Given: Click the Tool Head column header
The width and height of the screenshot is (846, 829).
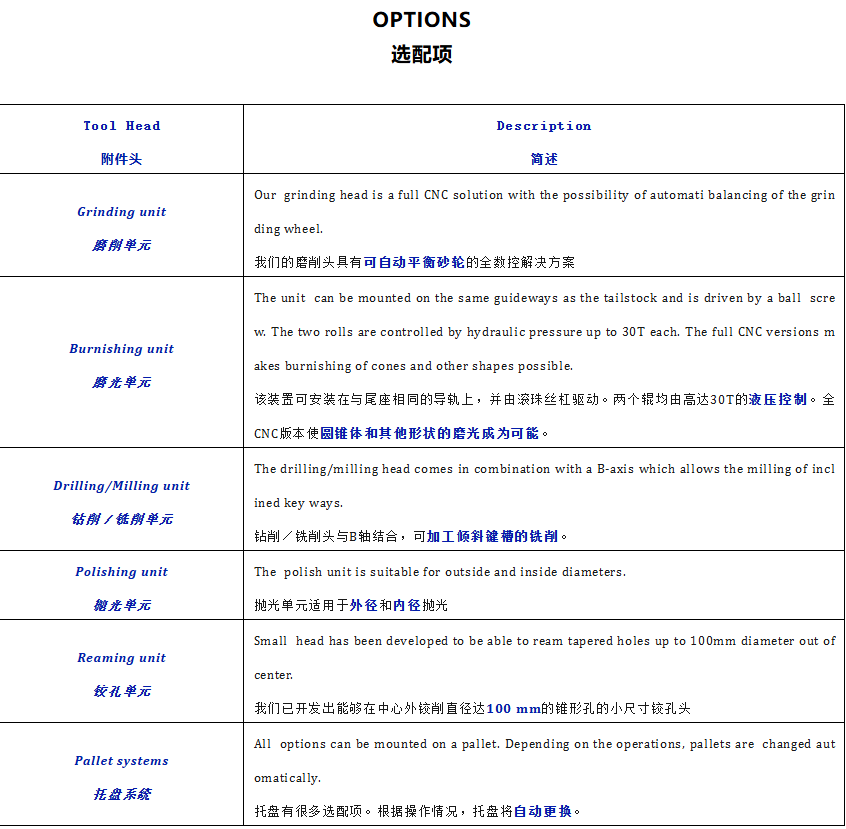Looking at the screenshot, I should coord(121,126).
